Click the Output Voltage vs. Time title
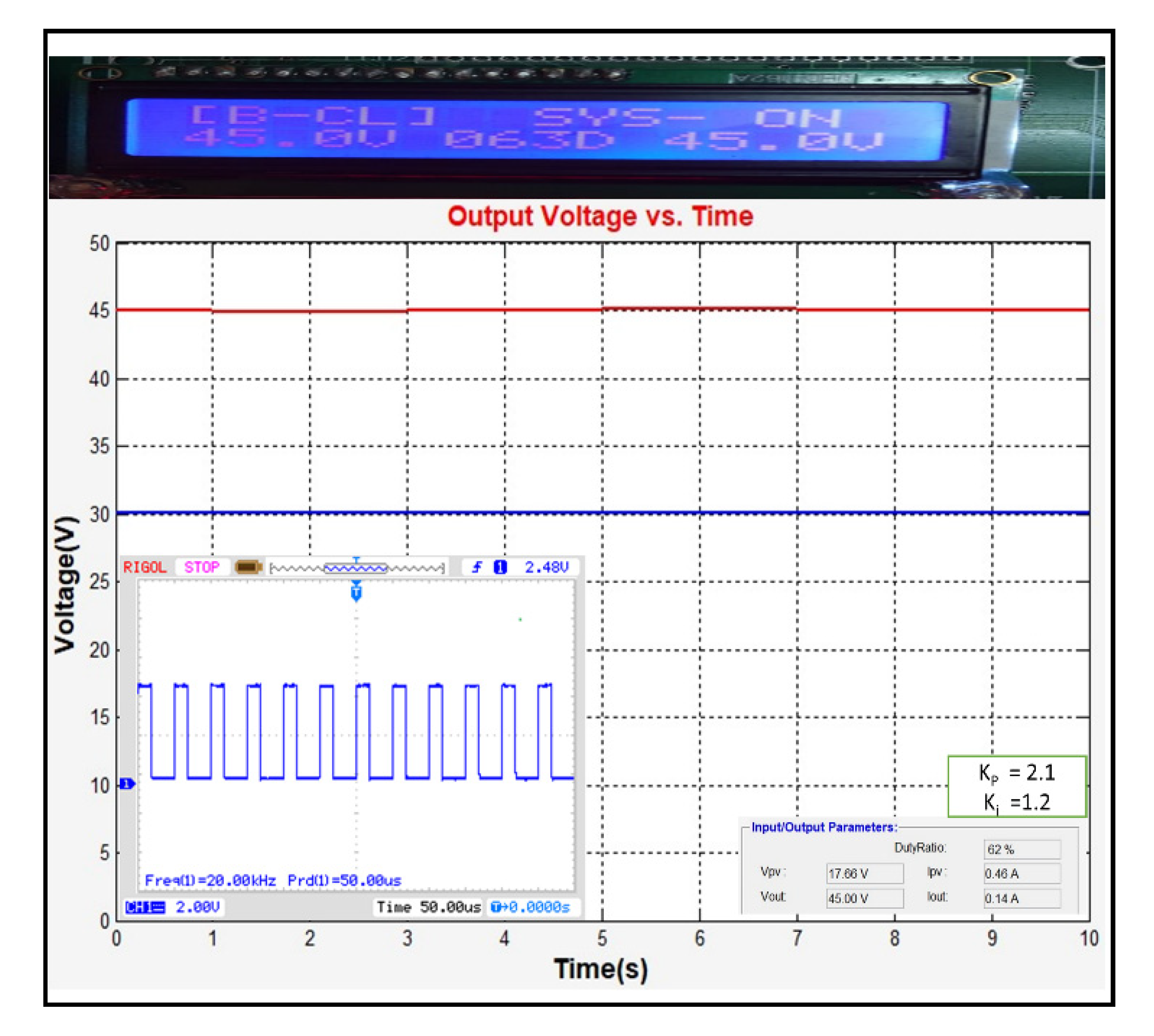Image resolution: width=1154 pixels, height=1036 pixels. 600,217
